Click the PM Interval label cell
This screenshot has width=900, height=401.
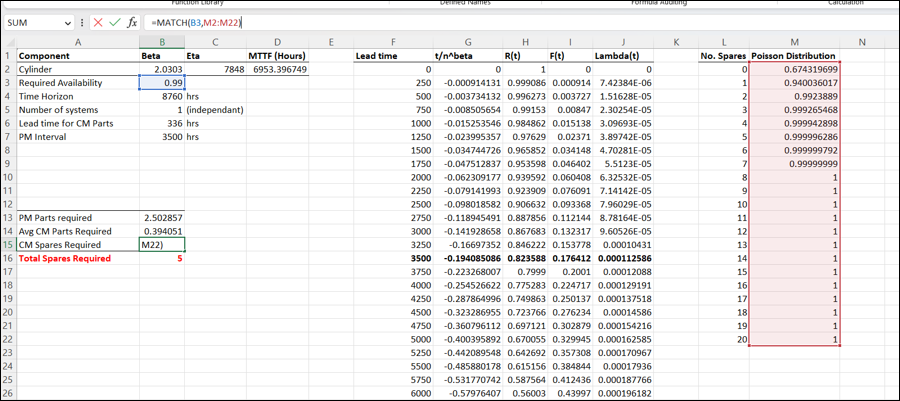[x=77, y=137]
